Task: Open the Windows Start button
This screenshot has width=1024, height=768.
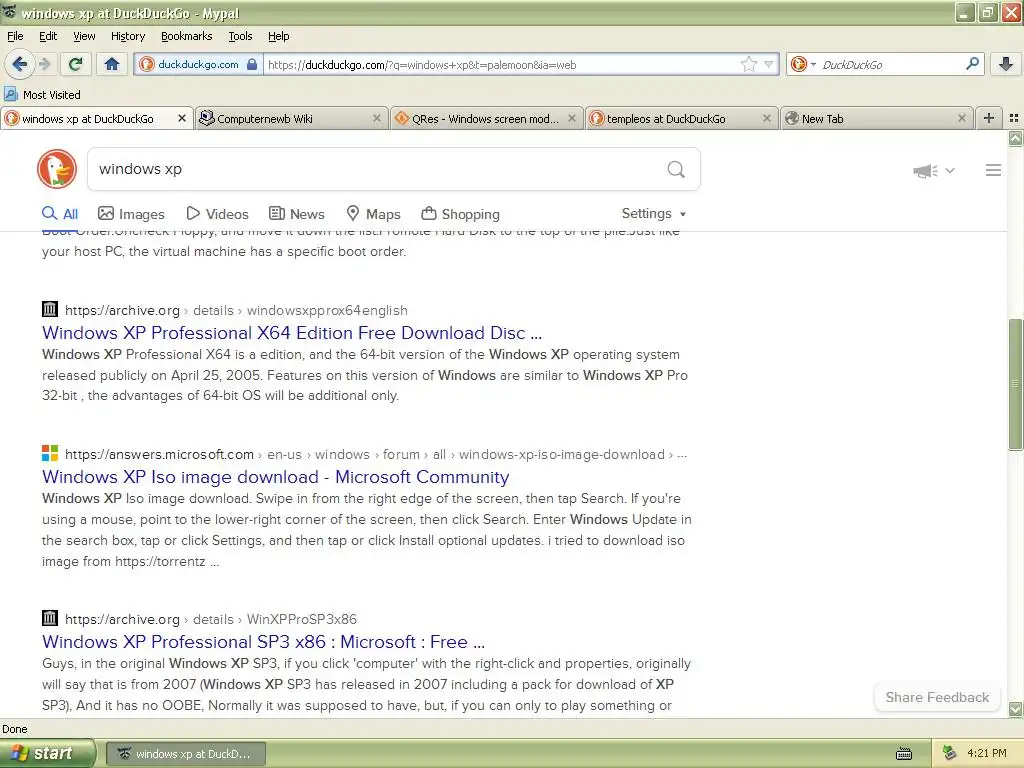Action: click(x=47, y=754)
